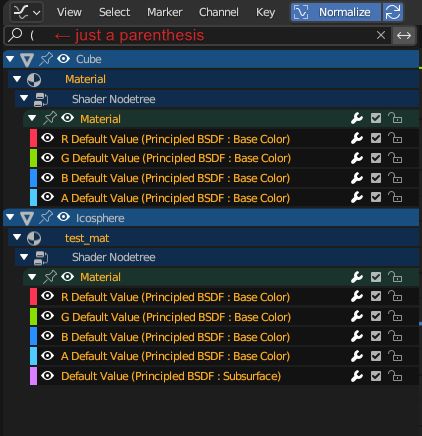Toggle modifiers wrench on Cube's Material group
Screen dimensions: 422x436
[x=357, y=118]
